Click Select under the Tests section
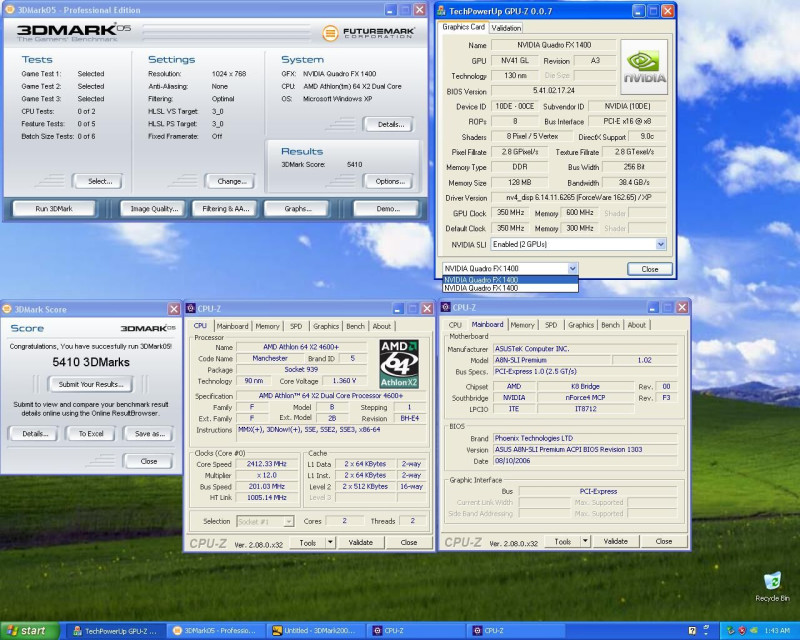This screenshot has width=800, height=640. (99, 181)
